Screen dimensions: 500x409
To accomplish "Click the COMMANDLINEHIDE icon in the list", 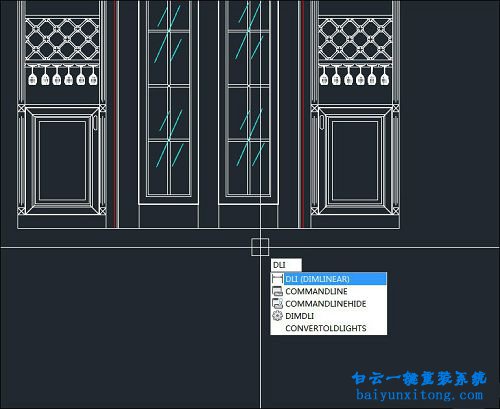I will point(277,303).
